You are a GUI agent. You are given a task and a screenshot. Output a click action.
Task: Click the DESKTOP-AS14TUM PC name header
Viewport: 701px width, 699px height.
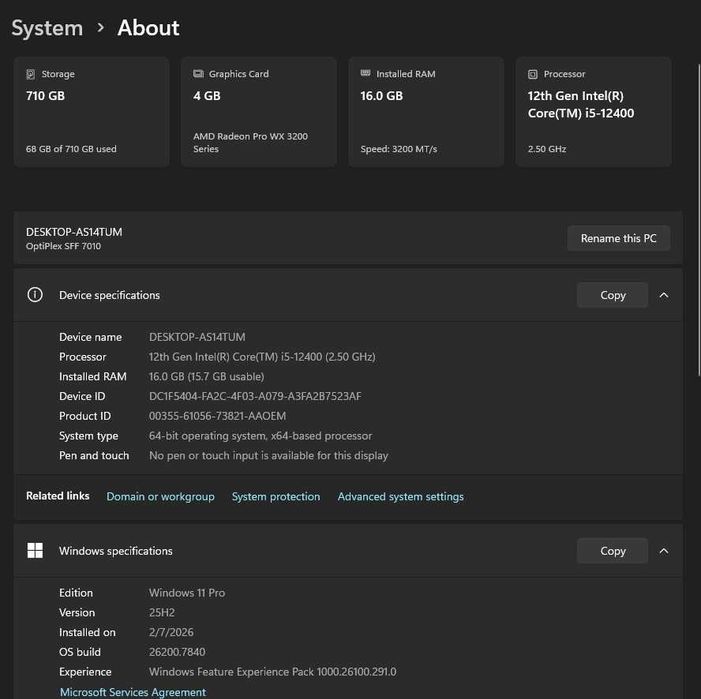(74, 232)
